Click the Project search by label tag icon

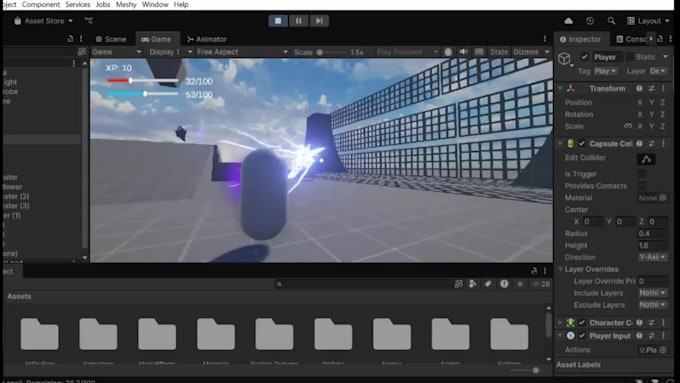tap(488, 284)
